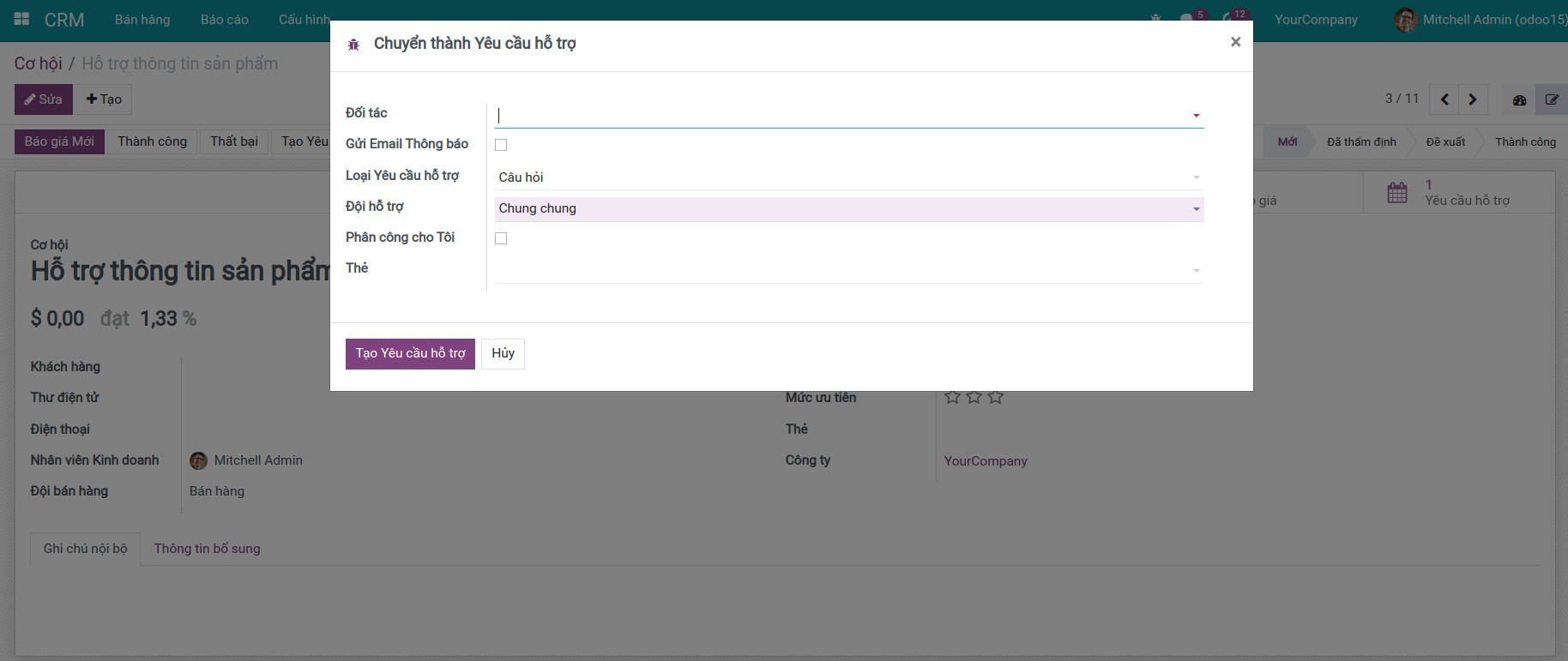Click into the Đối tác input field
Image resolution: width=1568 pixels, height=661 pixels.
click(x=841, y=116)
